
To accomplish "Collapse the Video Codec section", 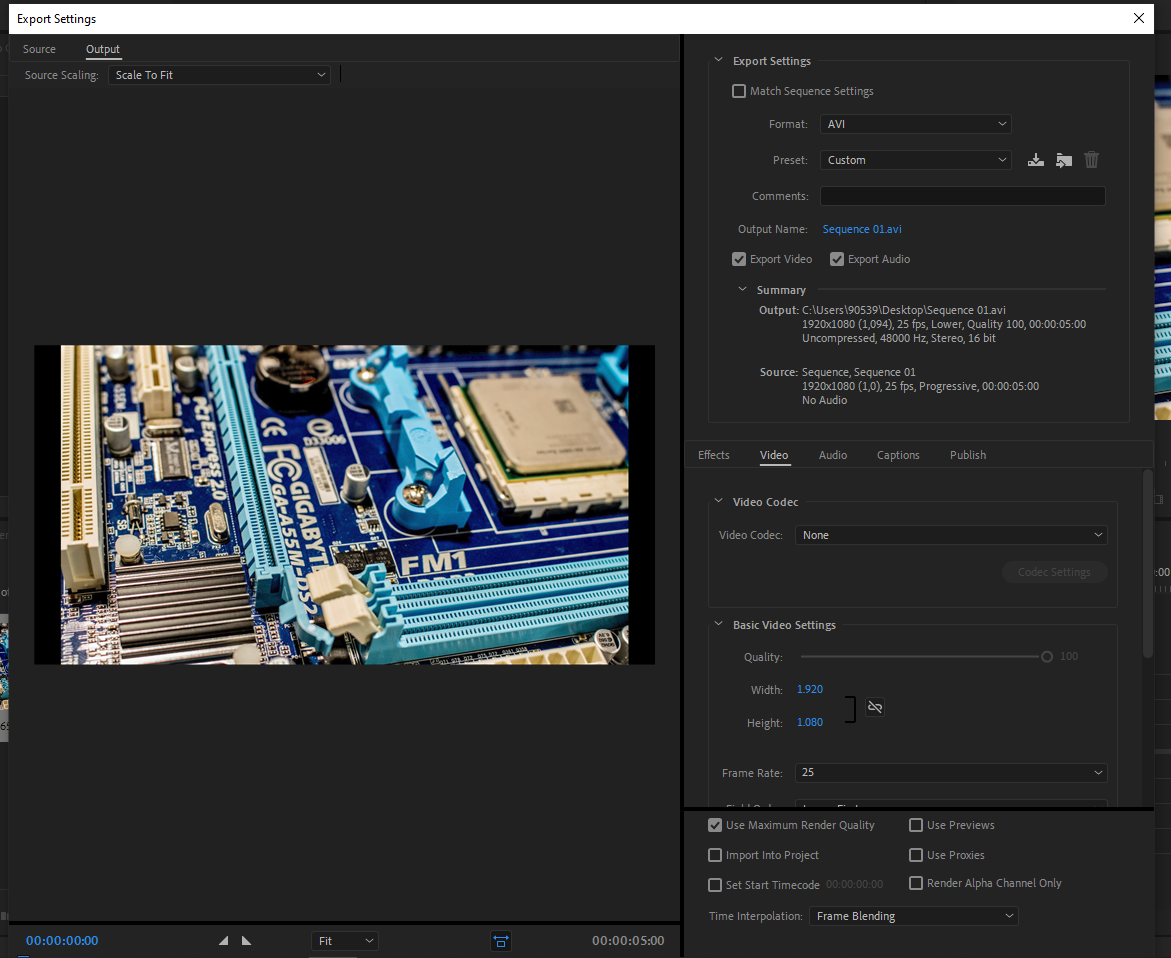I will (718, 502).
